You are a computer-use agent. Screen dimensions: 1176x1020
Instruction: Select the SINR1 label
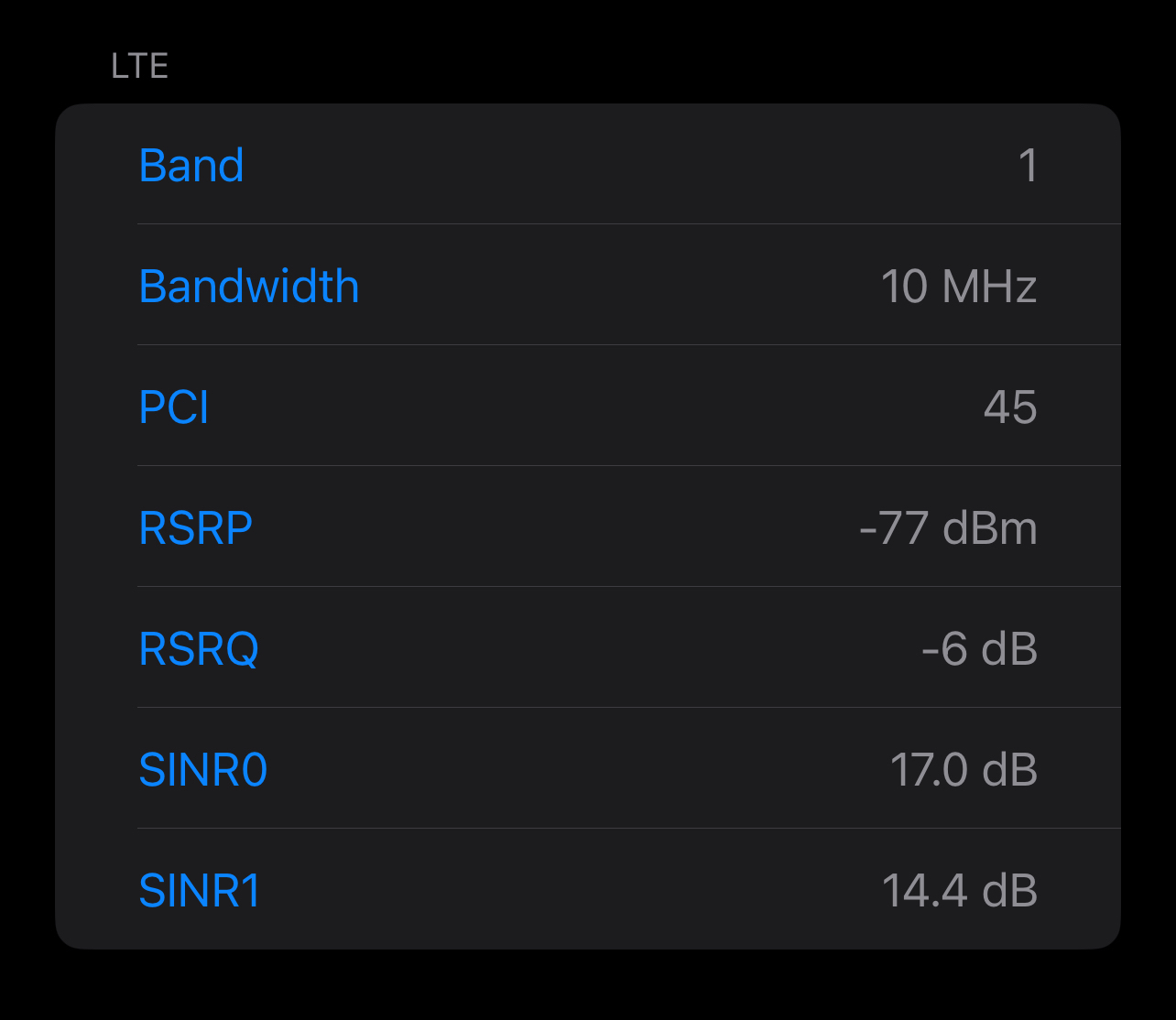tap(200, 891)
